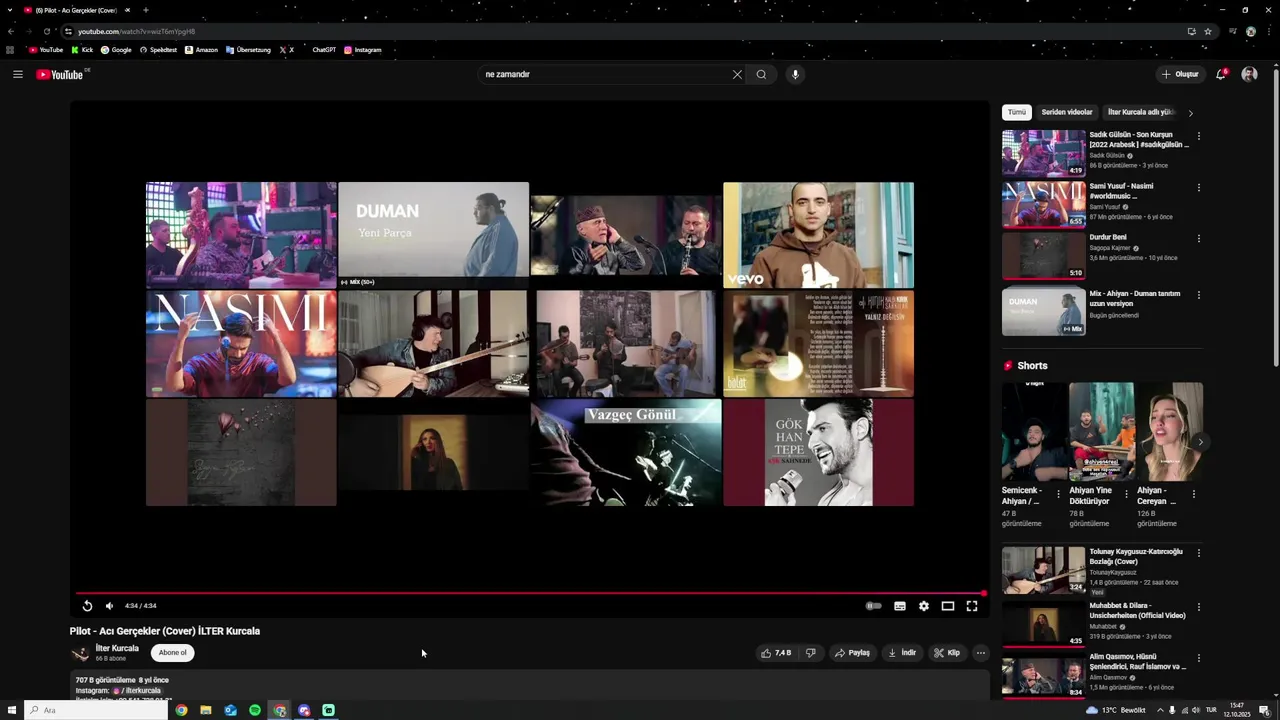Mute the video using the speaker icon
The image size is (1280, 720).
click(x=109, y=606)
